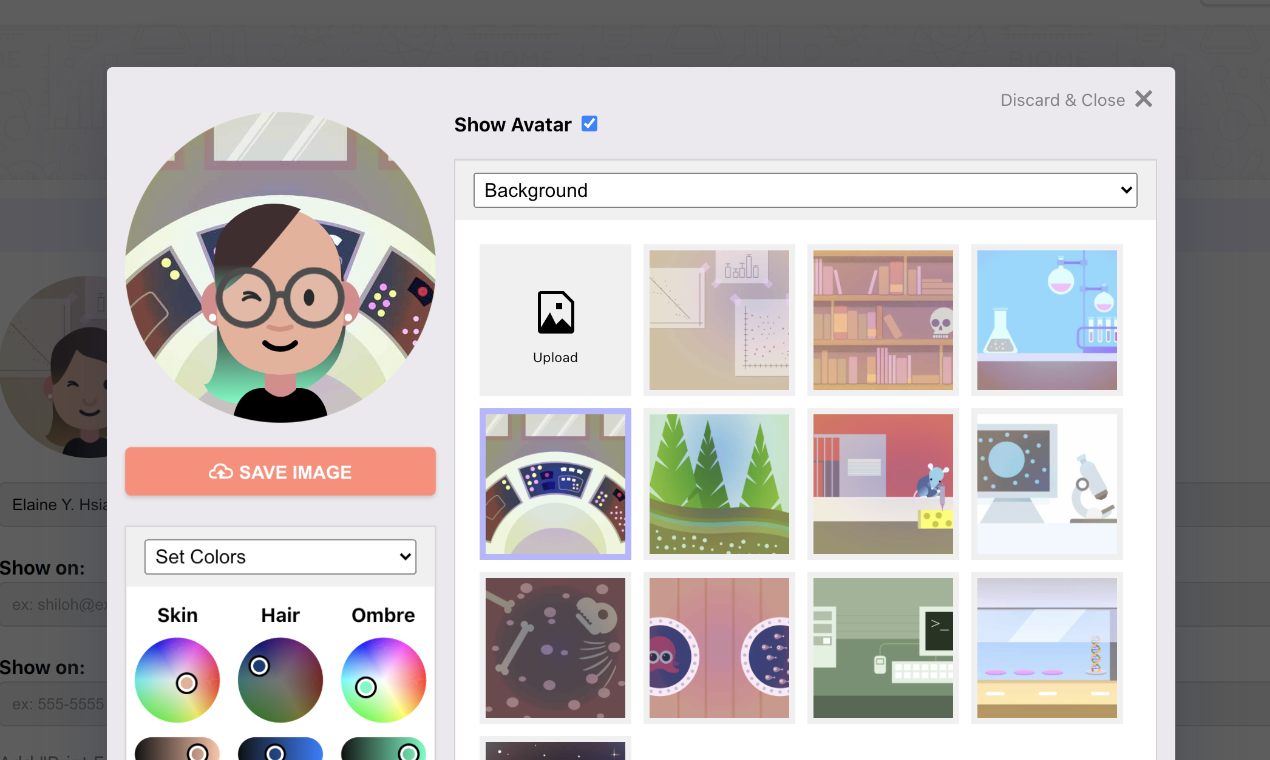The image size is (1270, 760).
Task: Click the background page avatar thumbnail
Action: point(53,367)
